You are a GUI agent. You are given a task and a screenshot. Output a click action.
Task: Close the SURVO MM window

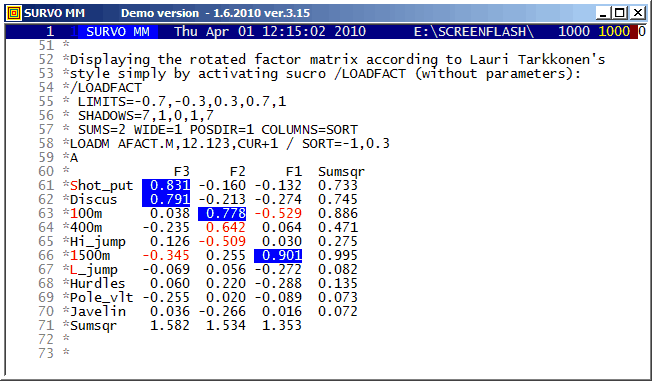pos(637,13)
